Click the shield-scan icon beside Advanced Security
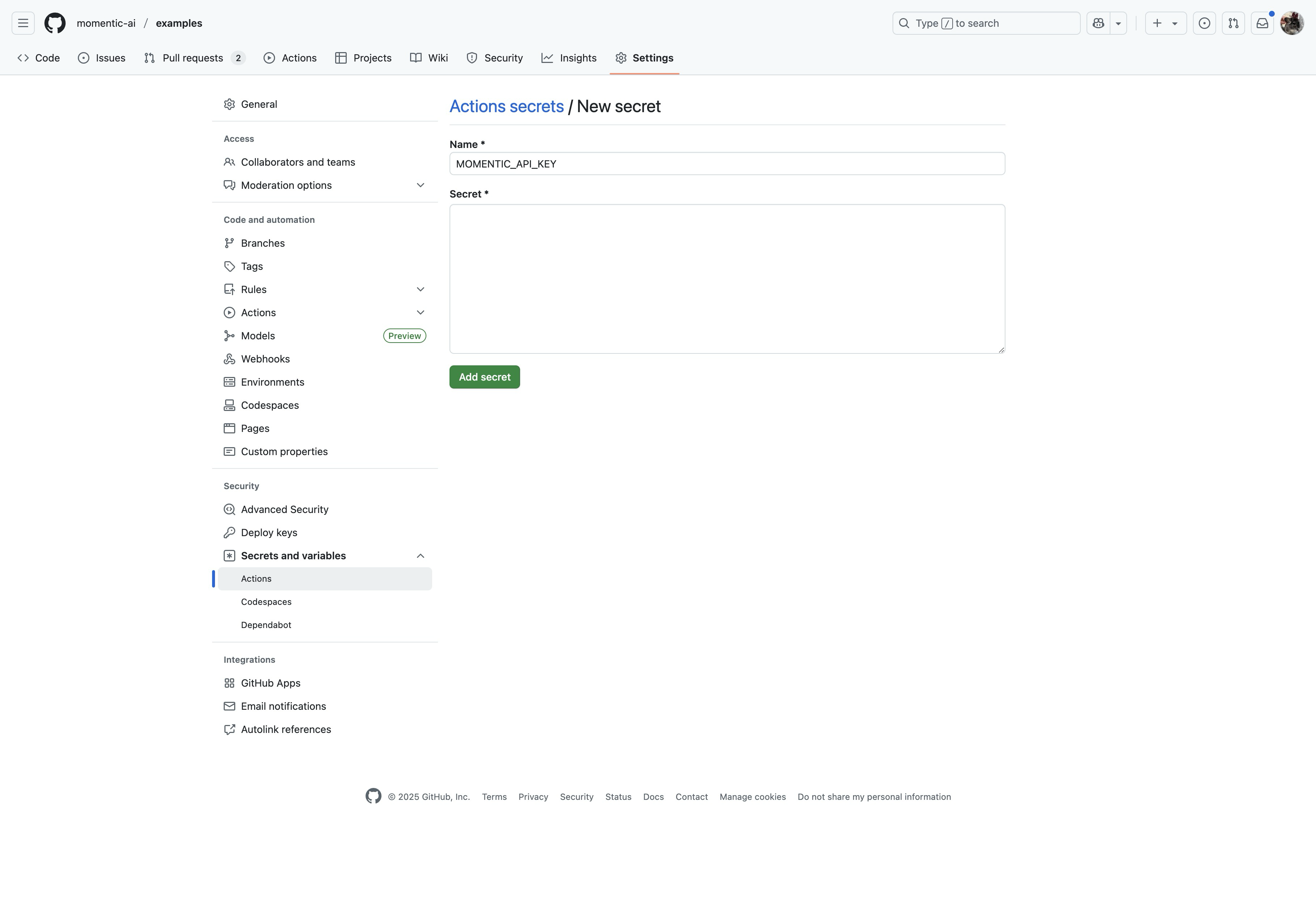The image size is (1316, 916). [229, 510]
